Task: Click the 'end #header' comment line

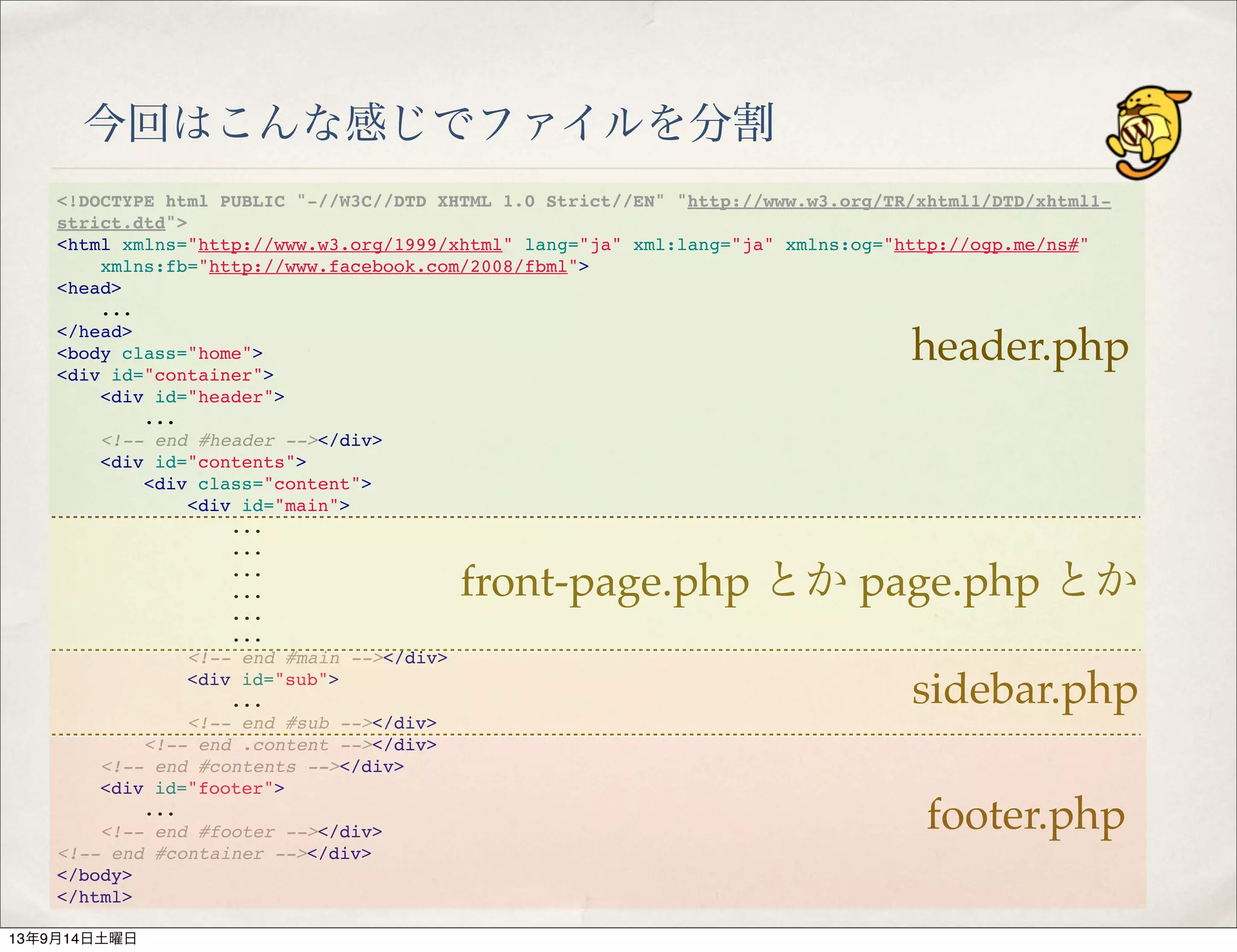Action: click(x=242, y=440)
